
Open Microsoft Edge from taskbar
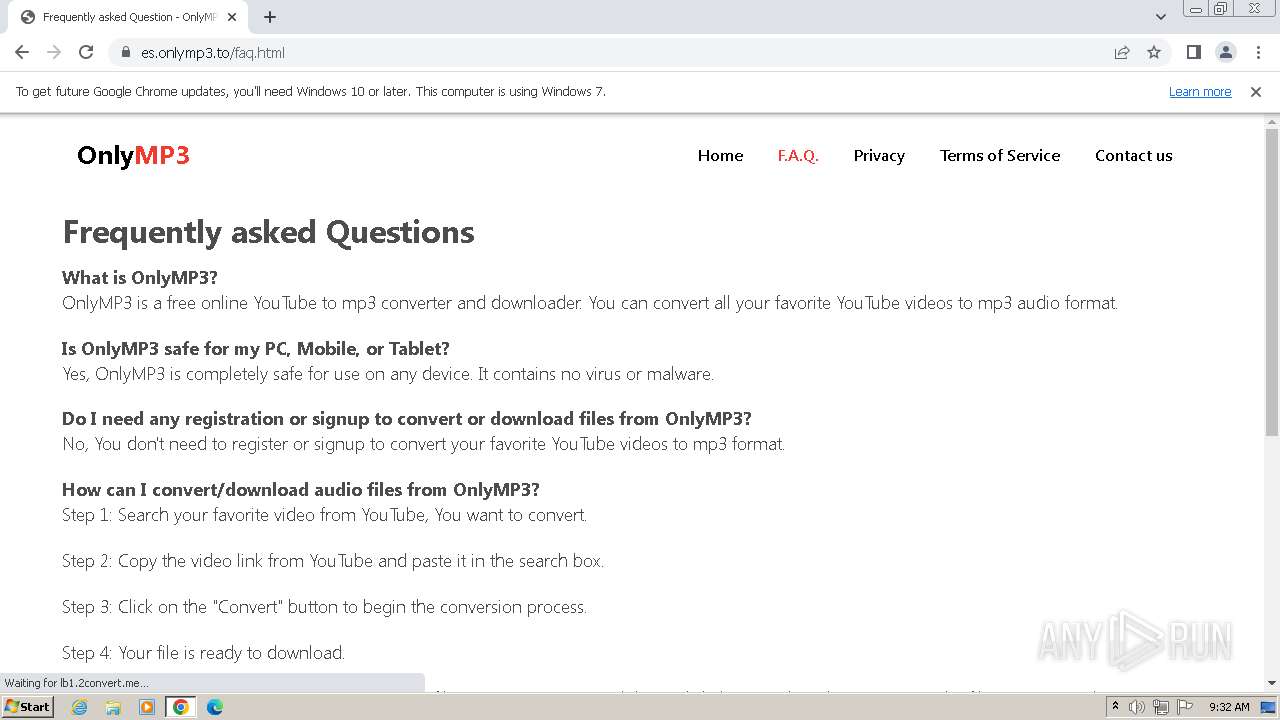(x=215, y=707)
